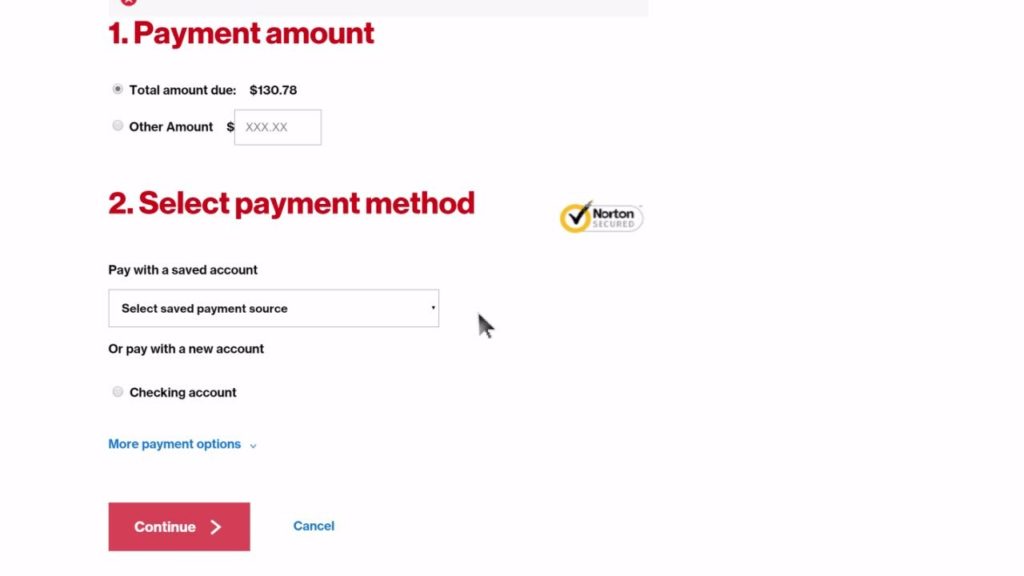1024x576 pixels.
Task: Click the small arrow on saved payment dropdown
Action: point(433,308)
